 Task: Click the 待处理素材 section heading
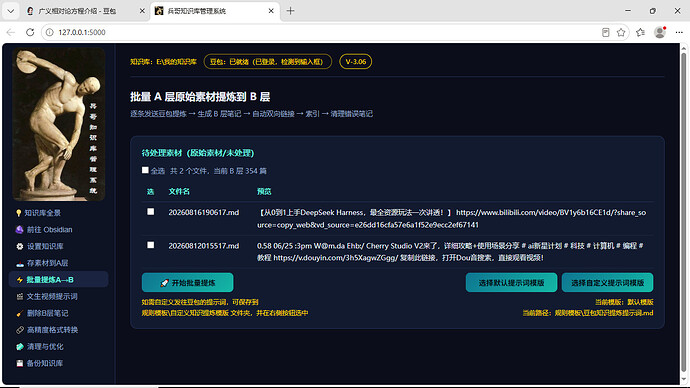(198, 153)
